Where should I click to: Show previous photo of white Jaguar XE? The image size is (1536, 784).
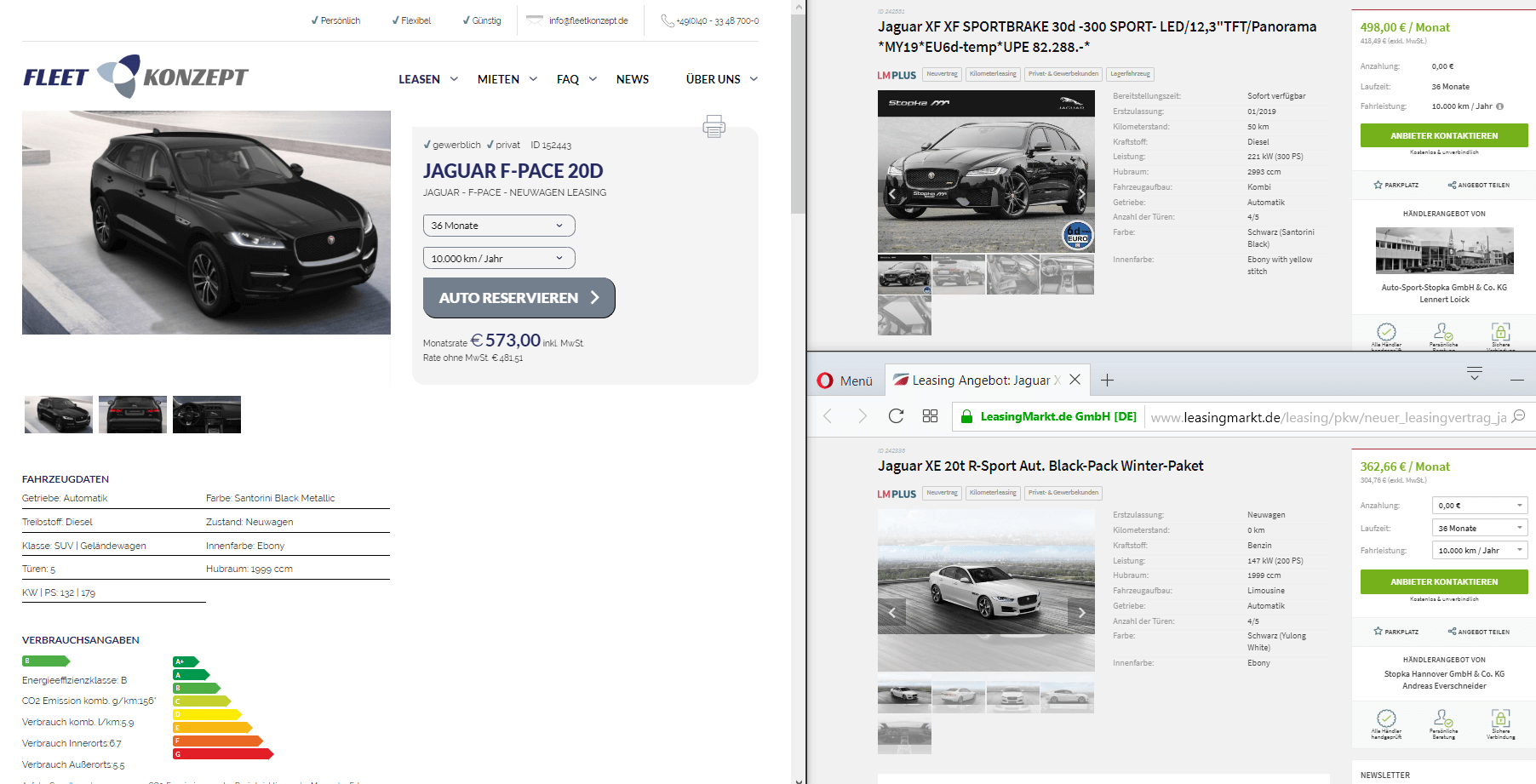pos(891,612)
